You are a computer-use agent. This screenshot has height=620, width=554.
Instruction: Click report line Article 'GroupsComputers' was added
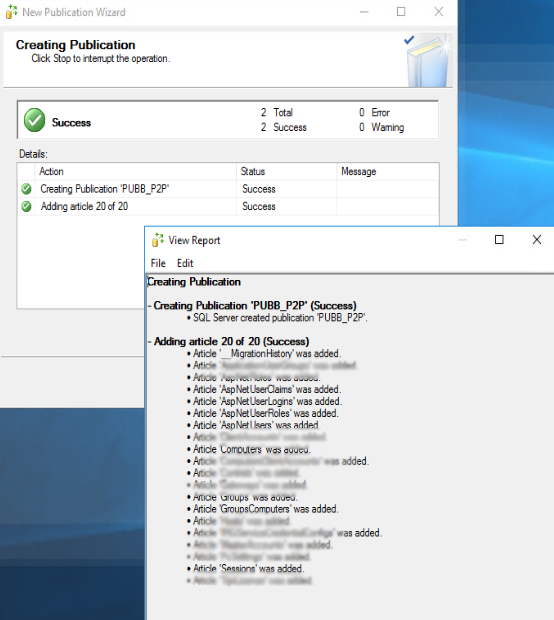266,509
